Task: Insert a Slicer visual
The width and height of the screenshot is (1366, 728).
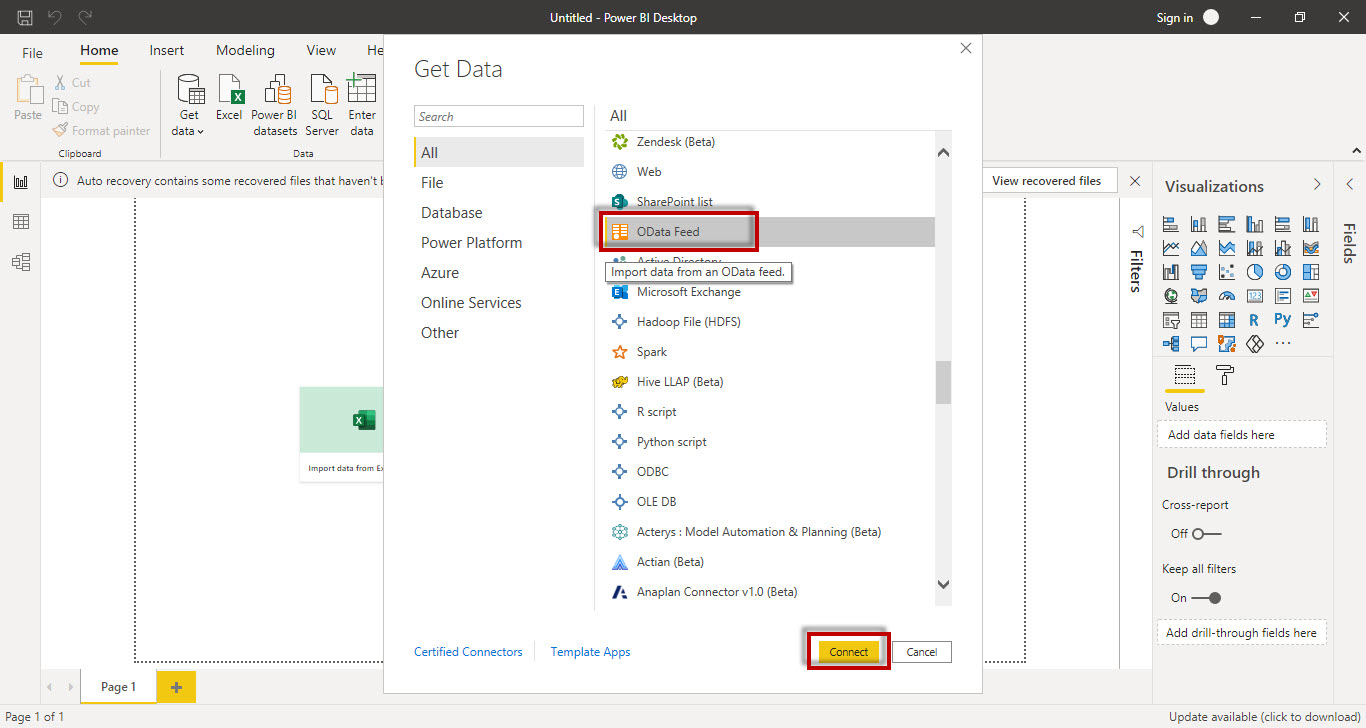Action: click(x=1171, y=319)
